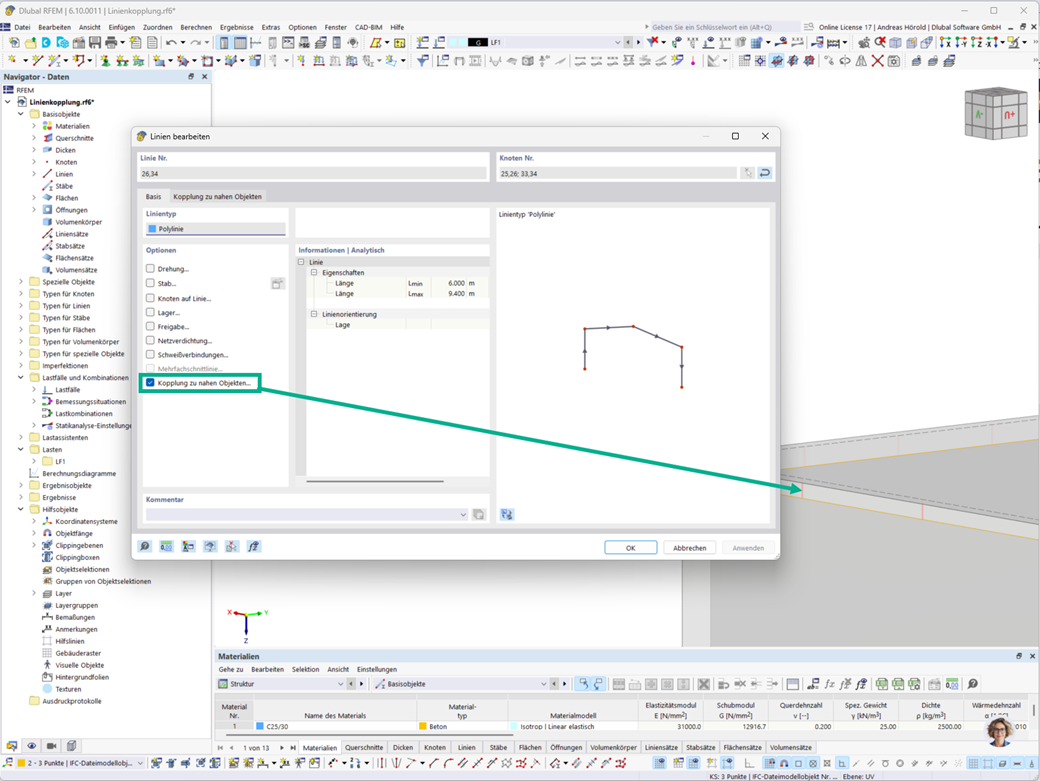The image size is (1040, 781).
Task: Enable the Stab... checkbox
Action: pyautogui.click(x=151, y=283)
